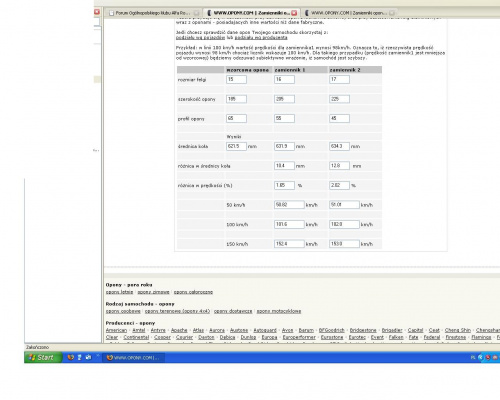Select the WWW.OPONY.COM taskbar window button

coord(133,358)
